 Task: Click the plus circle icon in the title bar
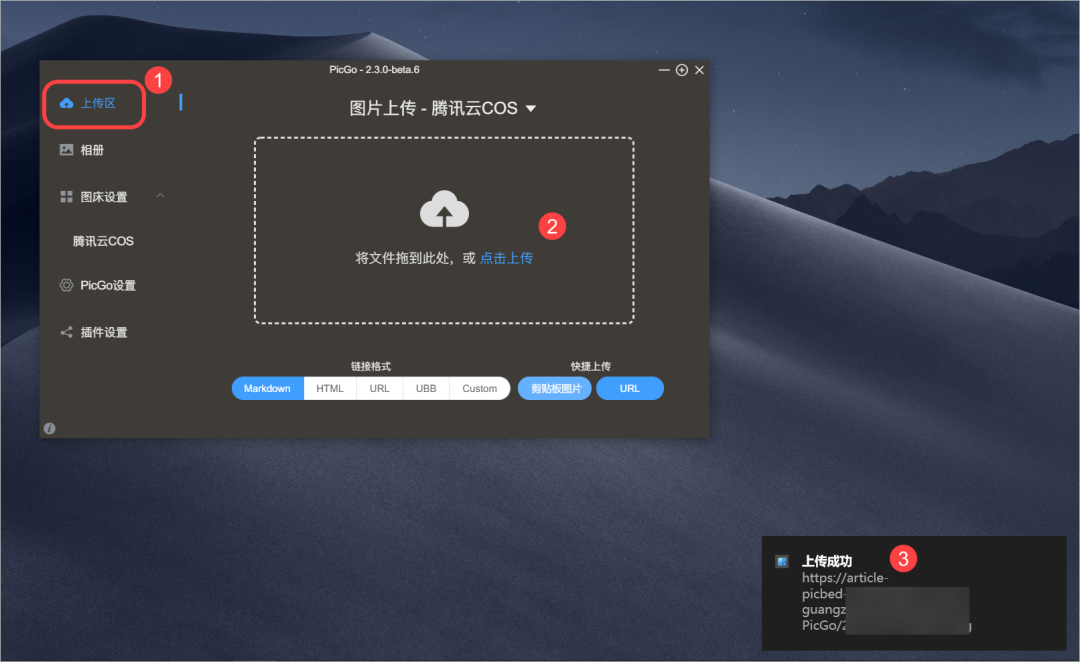[x=682, y=70]
